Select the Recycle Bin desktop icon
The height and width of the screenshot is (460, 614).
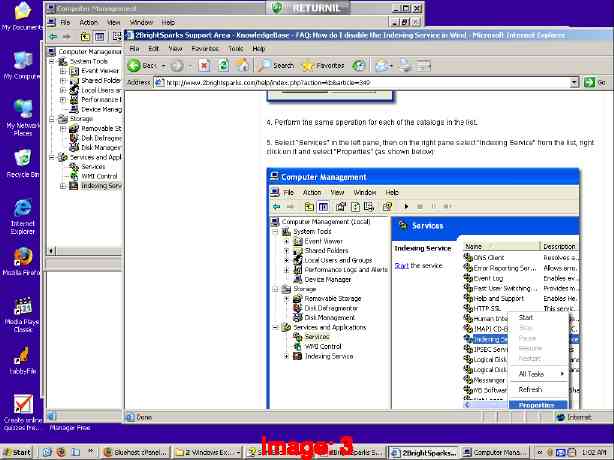[x=23, y=163]
